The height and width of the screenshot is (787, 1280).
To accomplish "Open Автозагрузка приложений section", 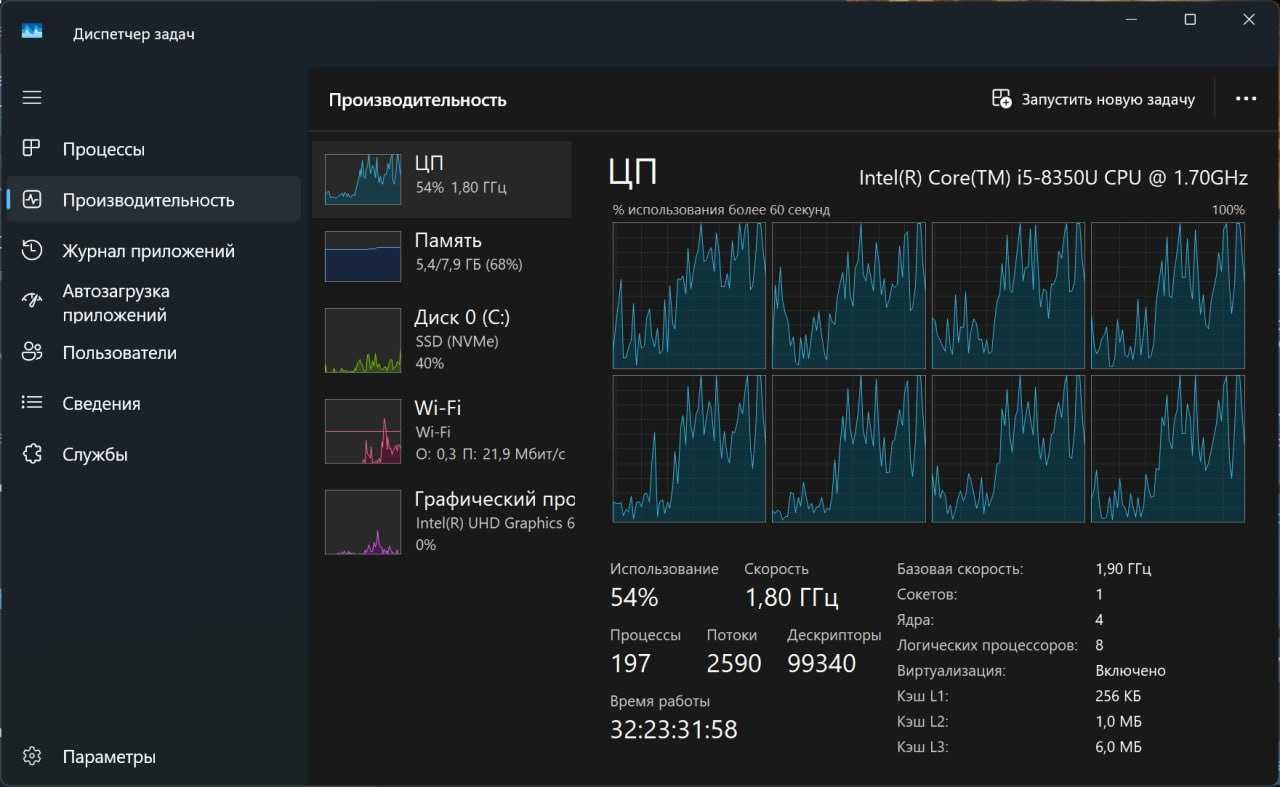I will [153, 302].
